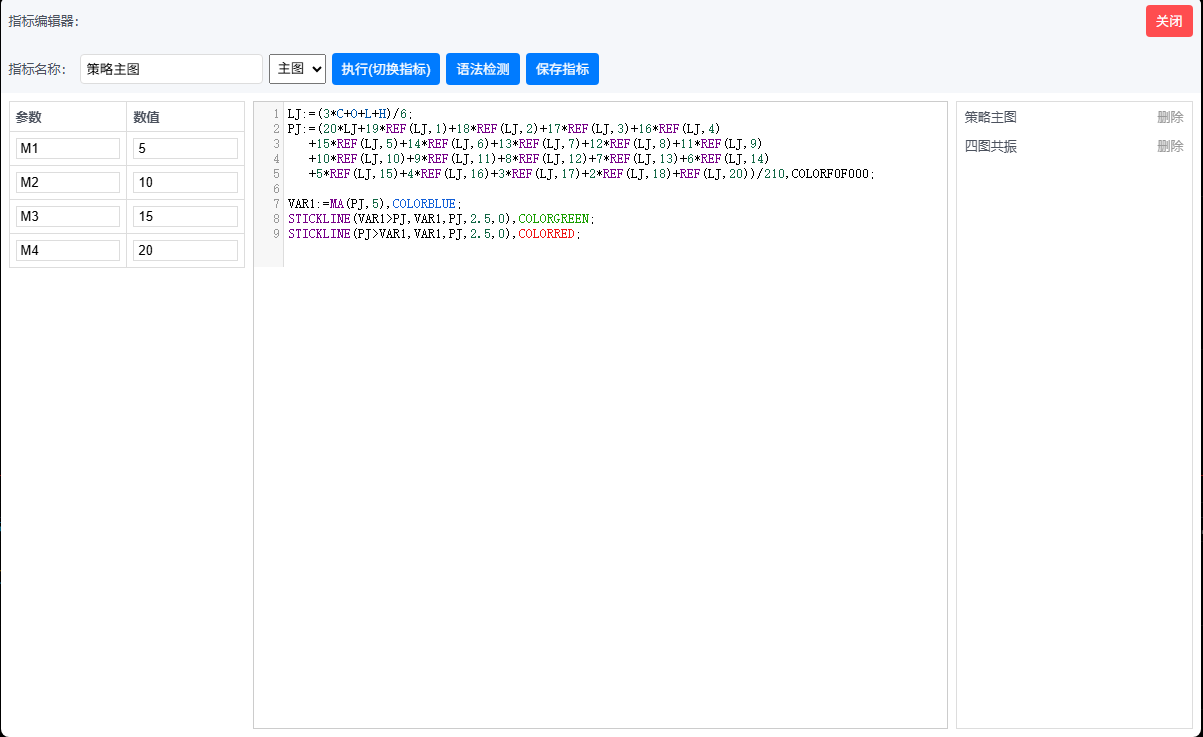
Task: Click the COLORRED STICKLINE code line
Action: click(434, 233)
